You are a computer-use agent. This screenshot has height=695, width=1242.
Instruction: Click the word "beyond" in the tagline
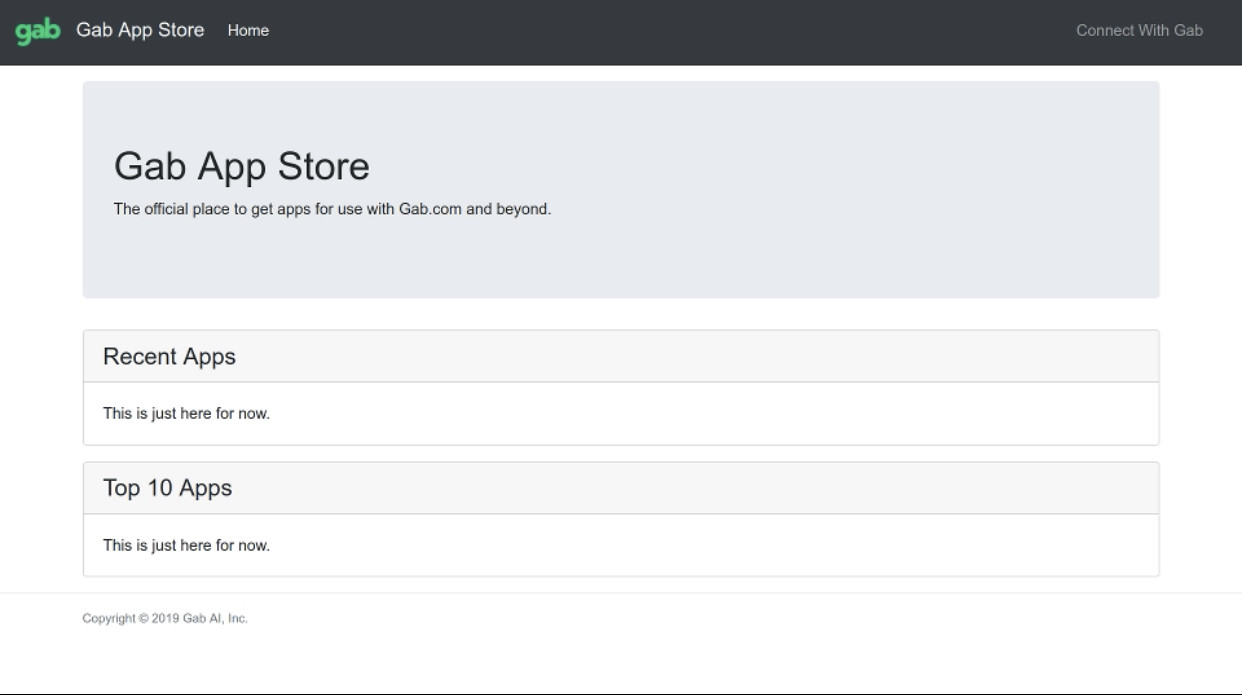523,209
